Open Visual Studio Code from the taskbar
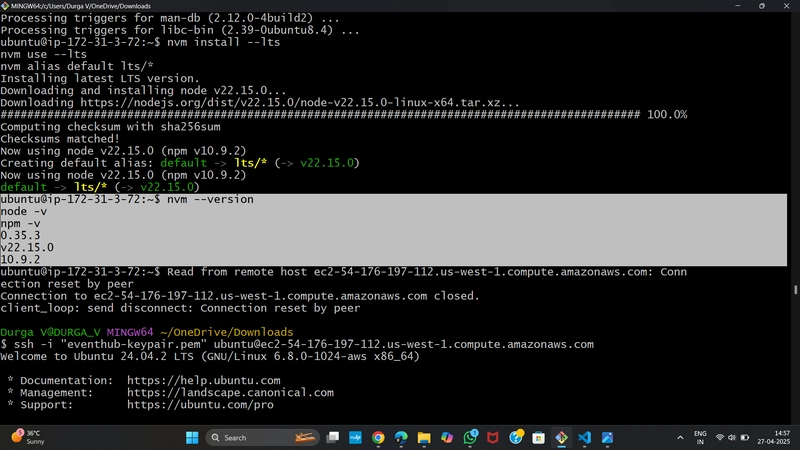 point(584,437)
